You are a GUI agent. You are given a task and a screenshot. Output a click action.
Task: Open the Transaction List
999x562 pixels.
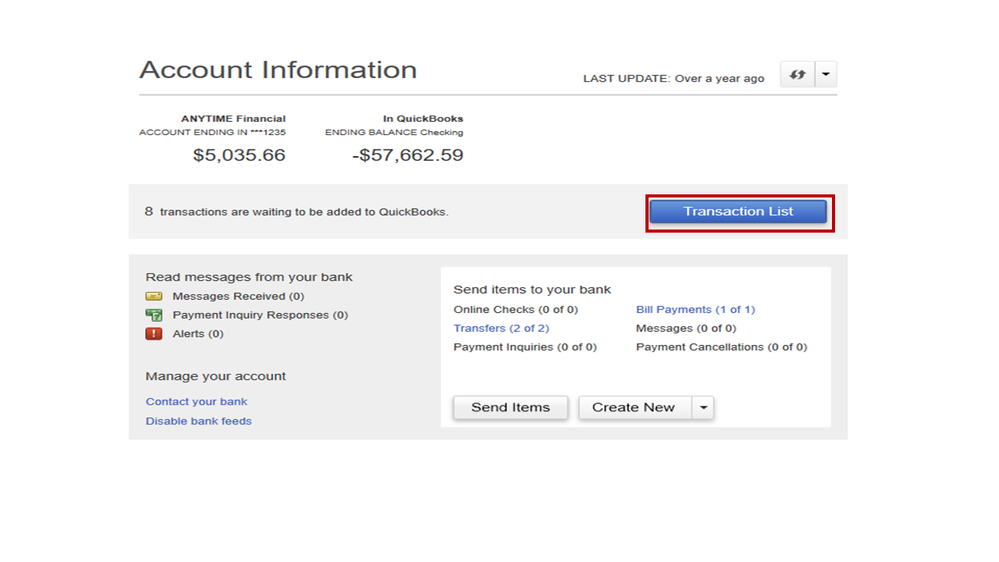point(738,212)
